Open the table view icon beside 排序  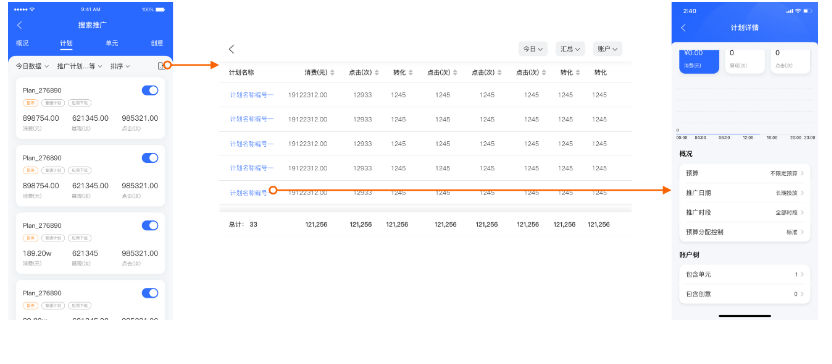pyautogui.click(x=161, y=66)
